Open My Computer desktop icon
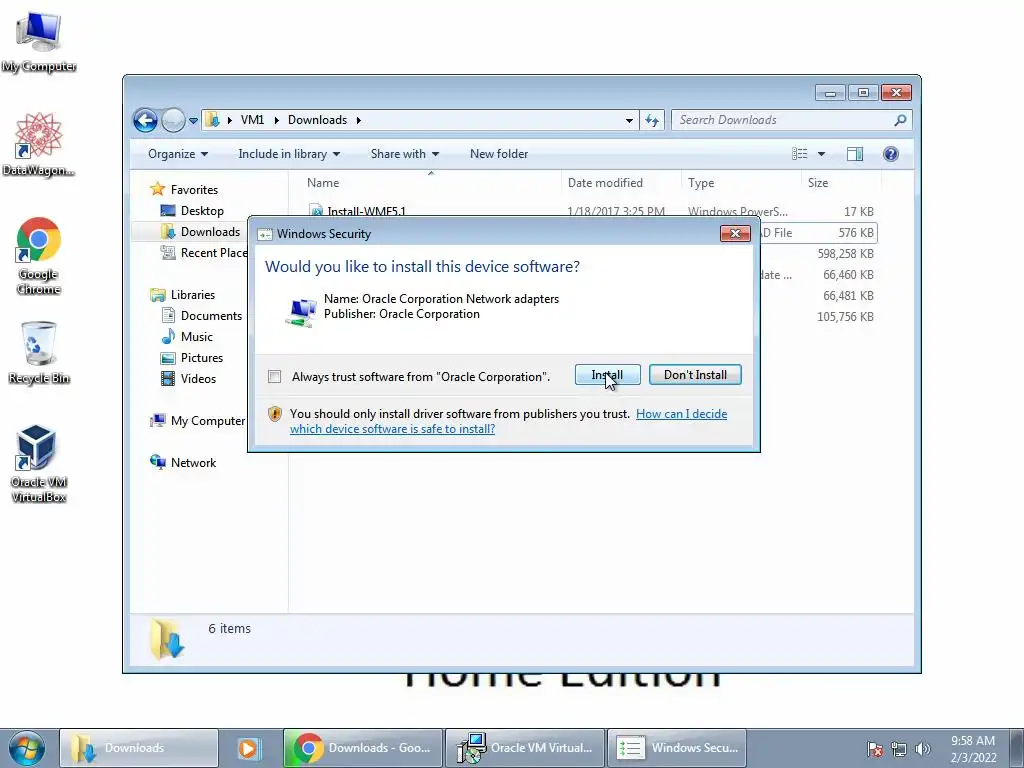1024x768 pixels. [x=39, y=41]
